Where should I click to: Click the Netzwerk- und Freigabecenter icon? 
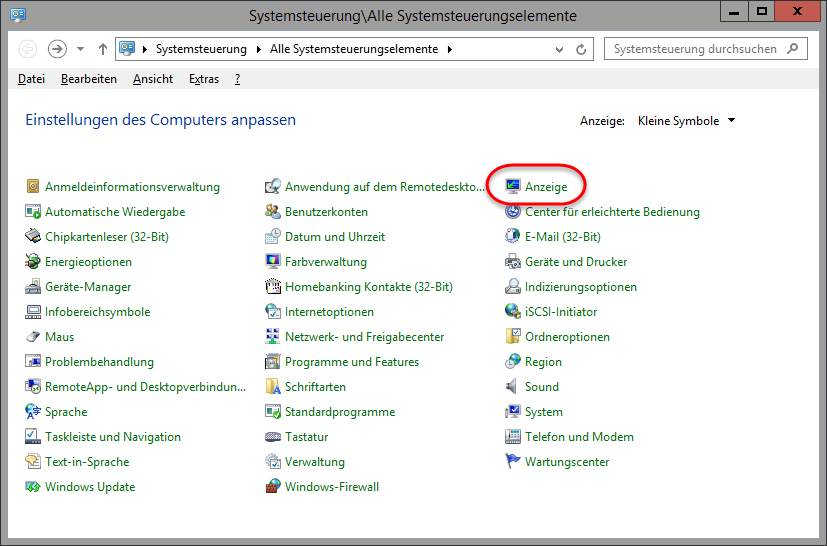(273, 337)
